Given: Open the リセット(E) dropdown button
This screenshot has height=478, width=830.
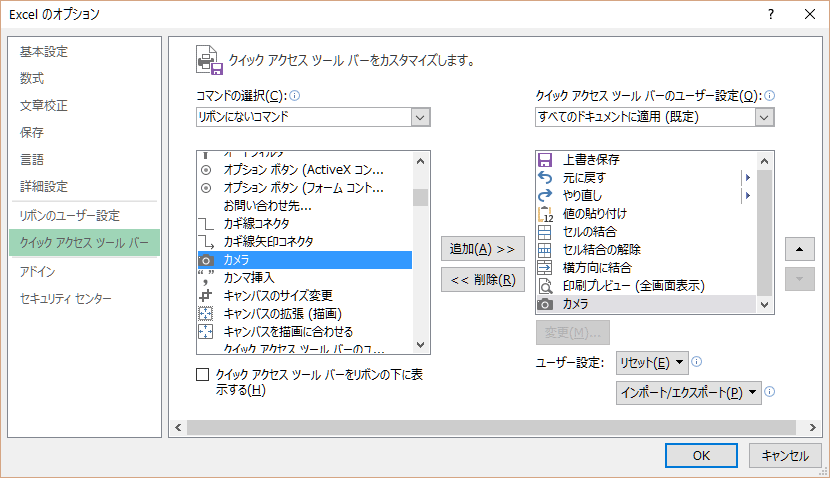Looking at the screenshot, I should tap(652, 363).
